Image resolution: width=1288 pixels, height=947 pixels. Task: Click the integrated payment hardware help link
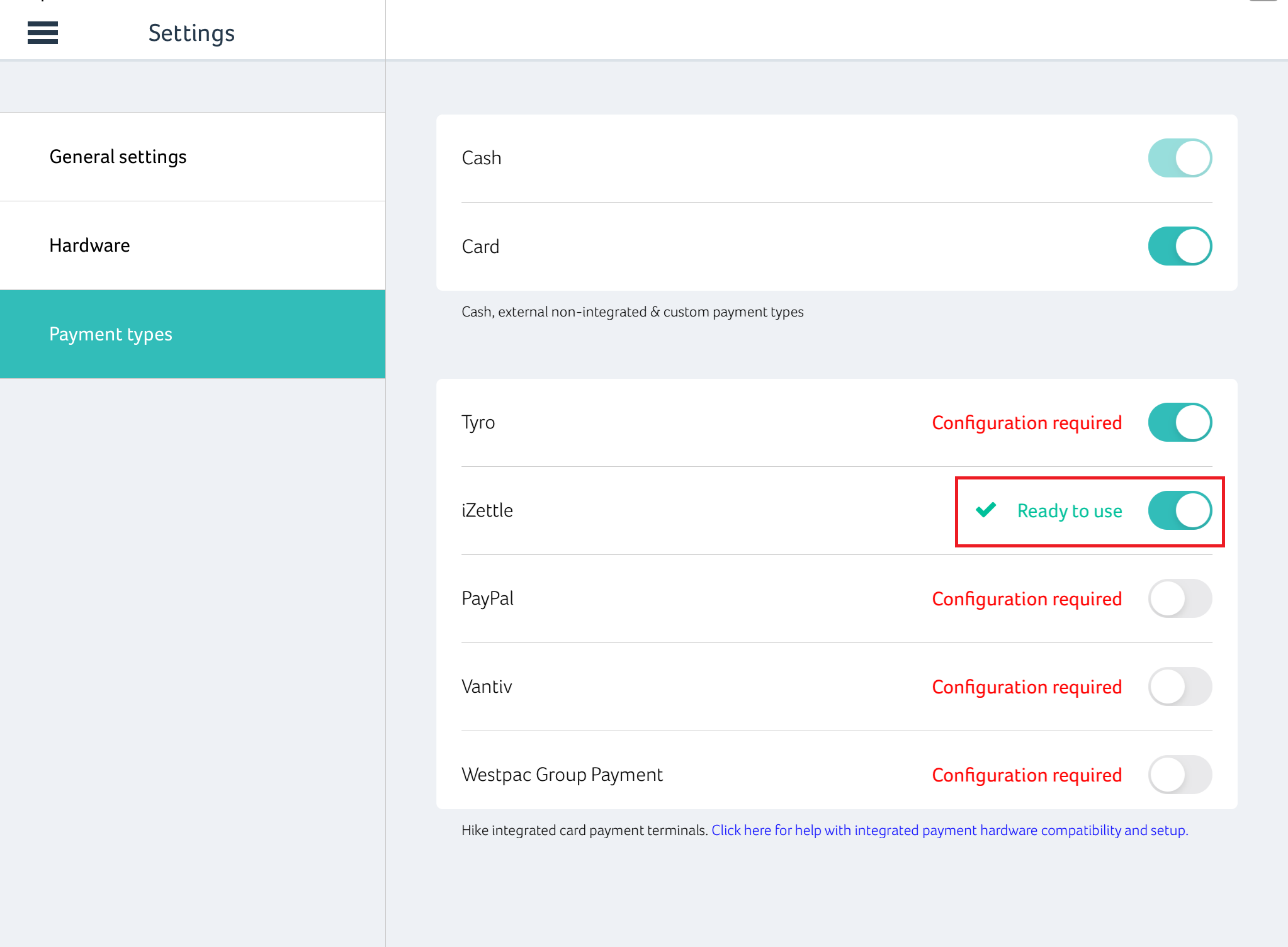point(949,831)
